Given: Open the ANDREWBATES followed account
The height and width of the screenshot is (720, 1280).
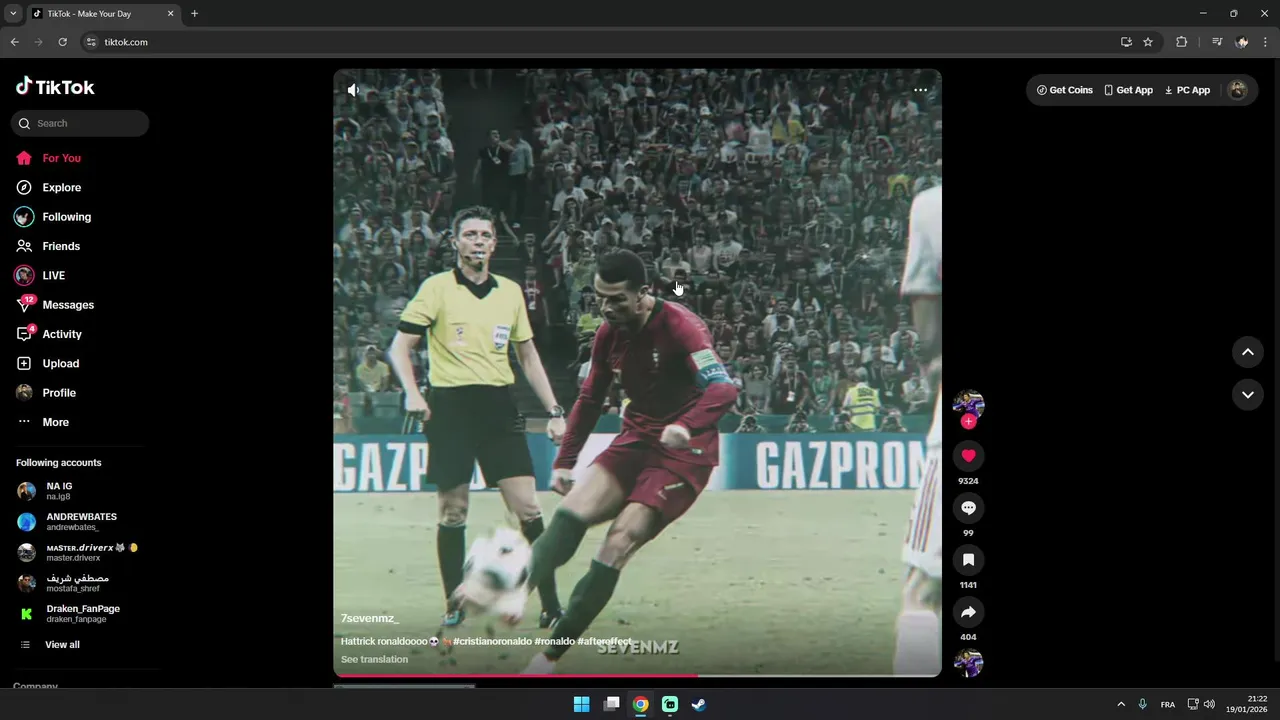Looking at the screenshot, I should (x=80, y=522).
